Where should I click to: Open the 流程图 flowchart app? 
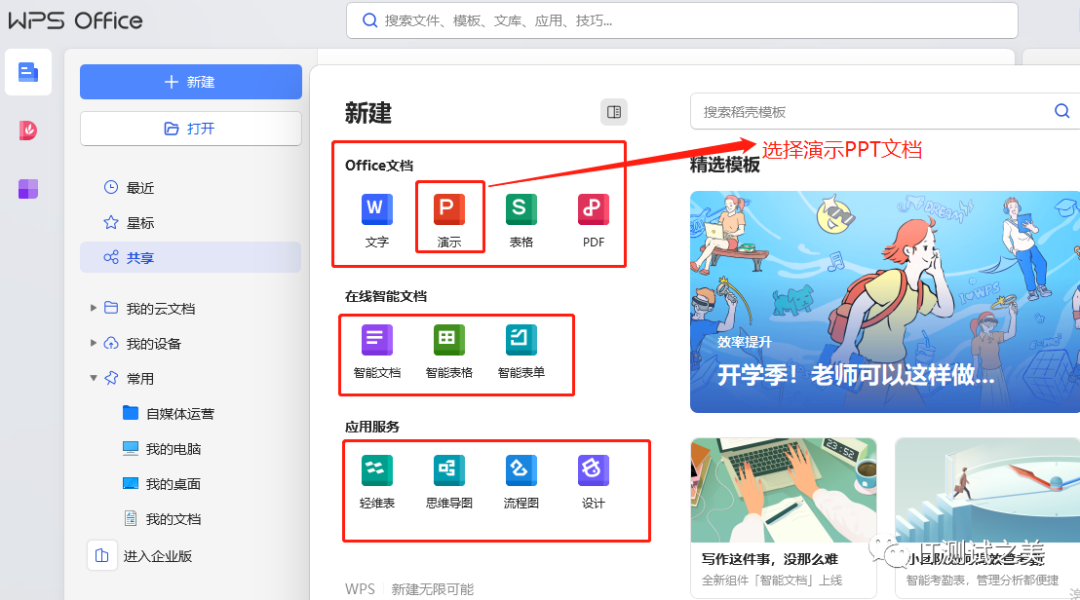(521, 471)
